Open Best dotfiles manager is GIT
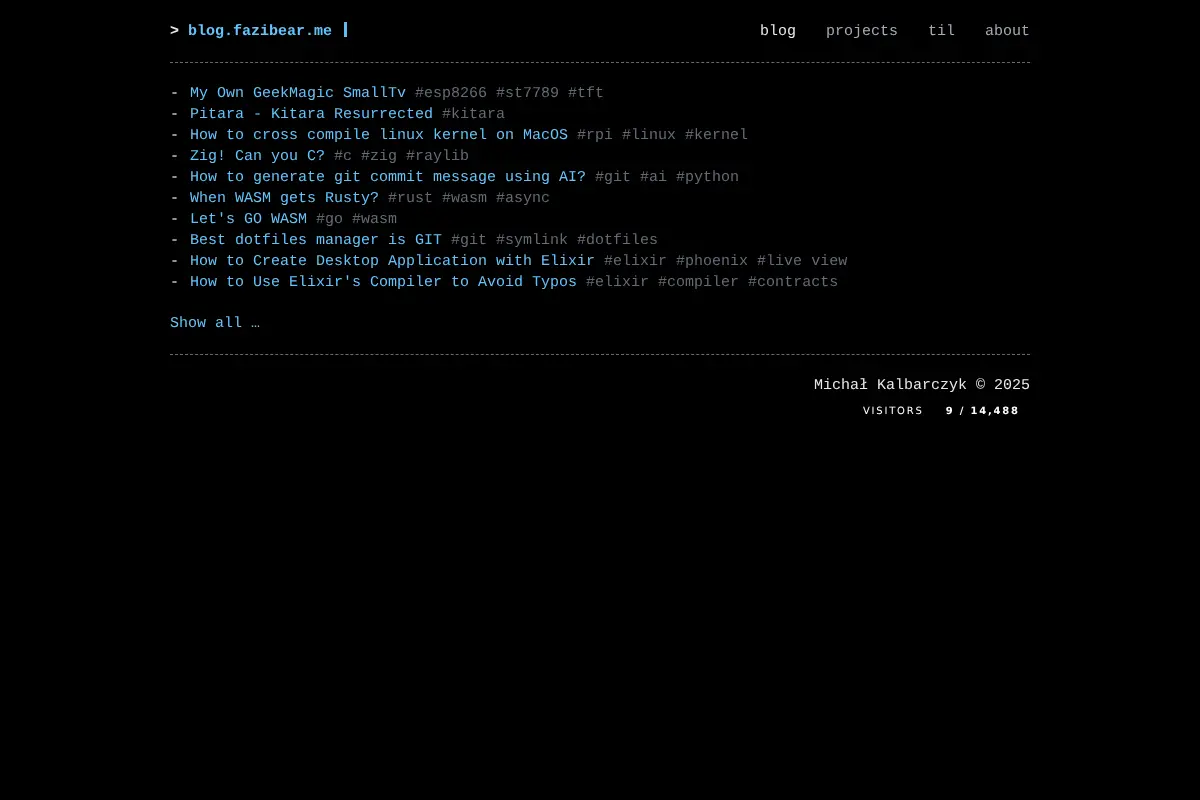1200x800 pixels. tap(316, 240)
